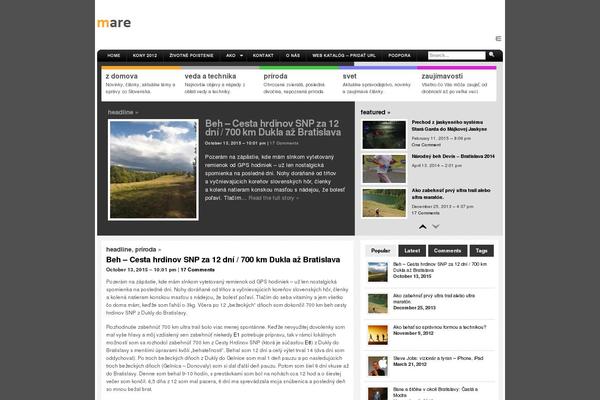600x400 pixels.
Task: Open featured runner thumbnail image
Action: pyautogui.click(x=384, y=169)
